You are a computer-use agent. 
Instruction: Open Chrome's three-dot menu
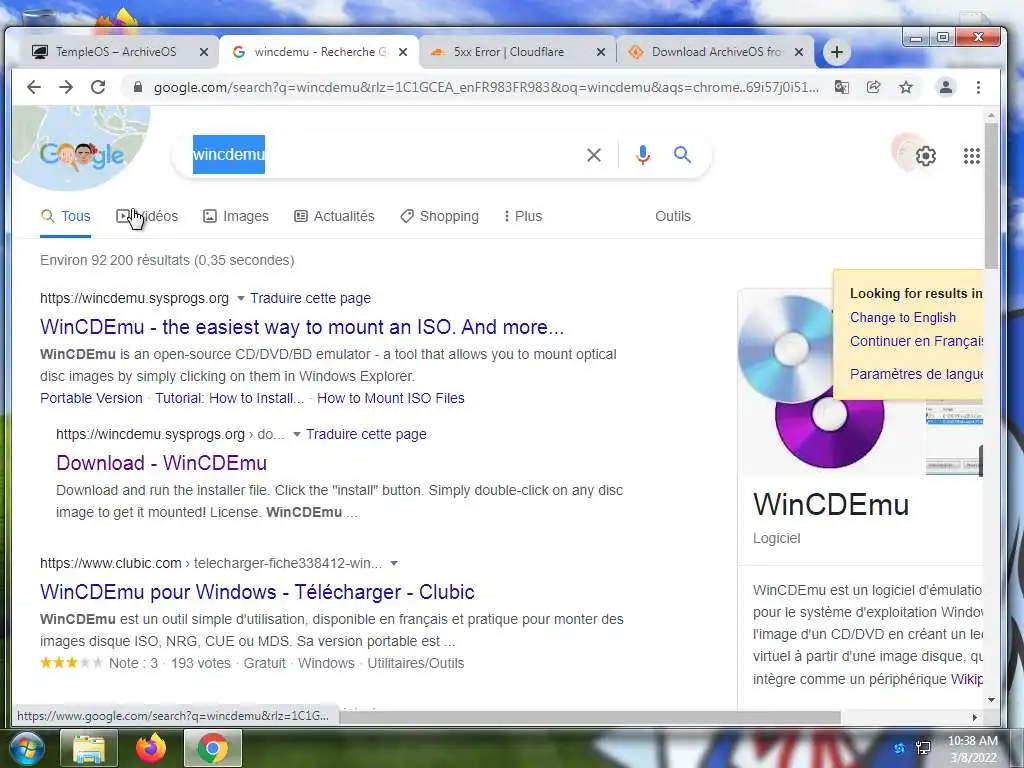(x=978, y=87)
